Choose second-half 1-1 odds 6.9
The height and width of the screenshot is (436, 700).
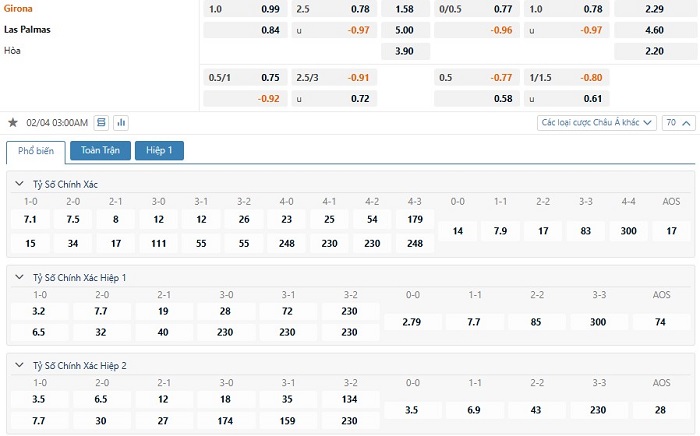coord(474,410)
